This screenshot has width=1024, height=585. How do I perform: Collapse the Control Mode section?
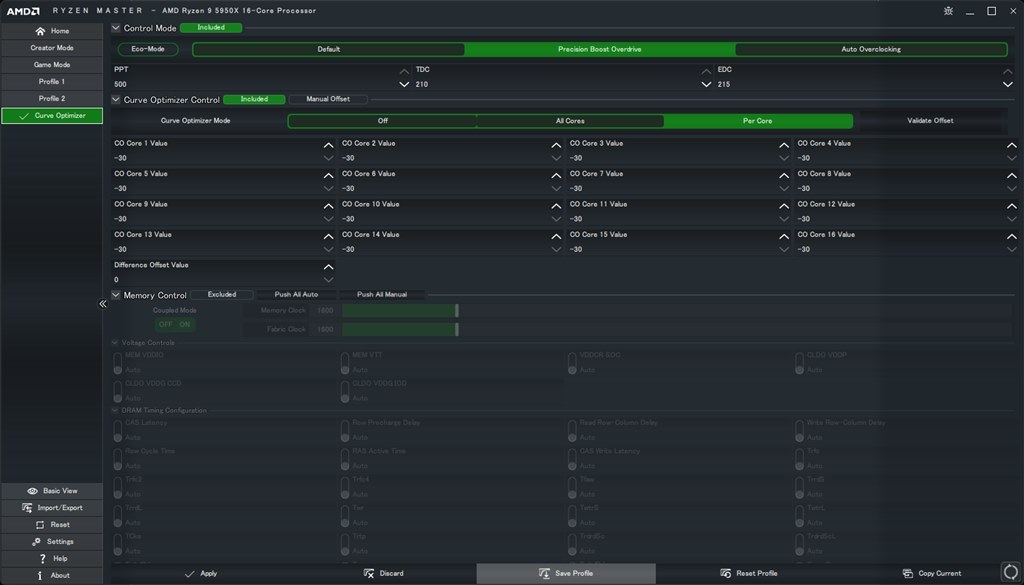click(116, 28)
